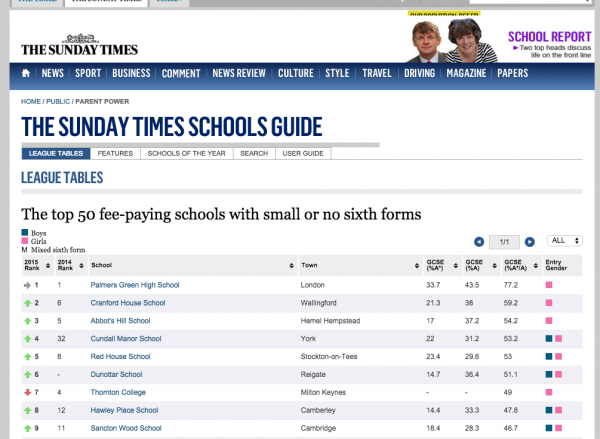Click HOME breadcrumb link
This screenshot has height=439, width=600.
(x=31, y=101)
